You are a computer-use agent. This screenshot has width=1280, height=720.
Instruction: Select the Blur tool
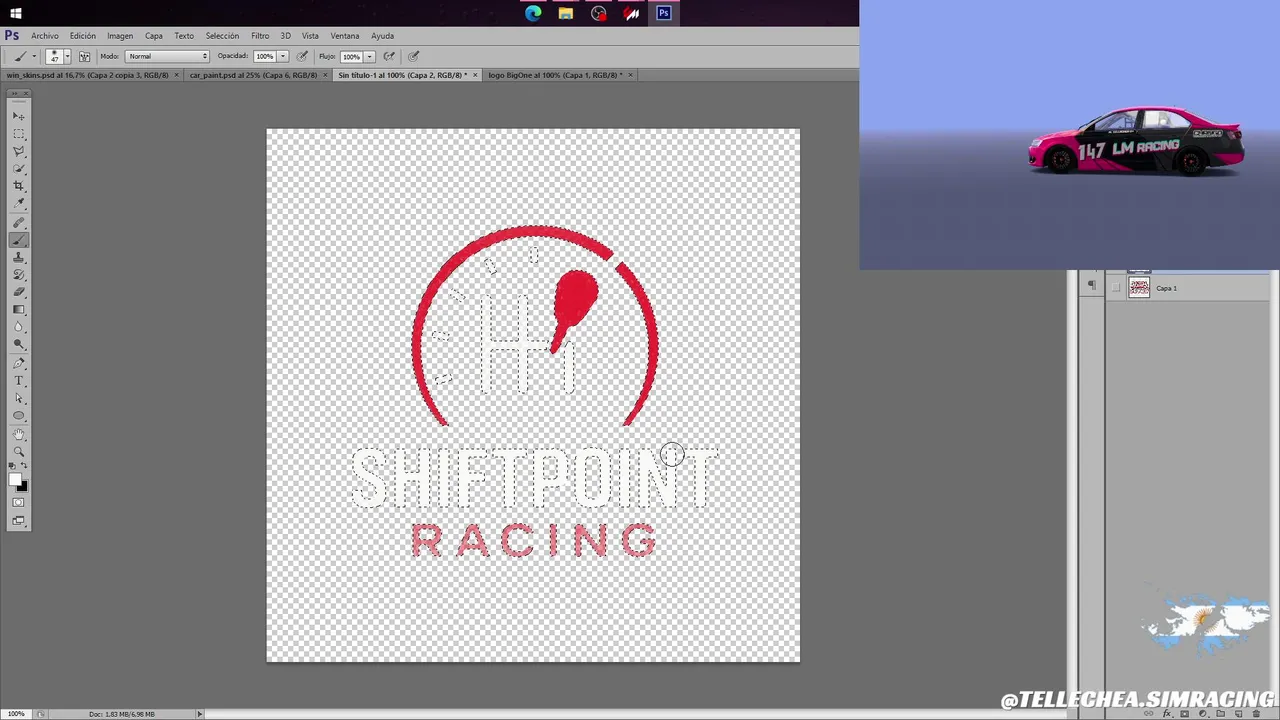19,328
